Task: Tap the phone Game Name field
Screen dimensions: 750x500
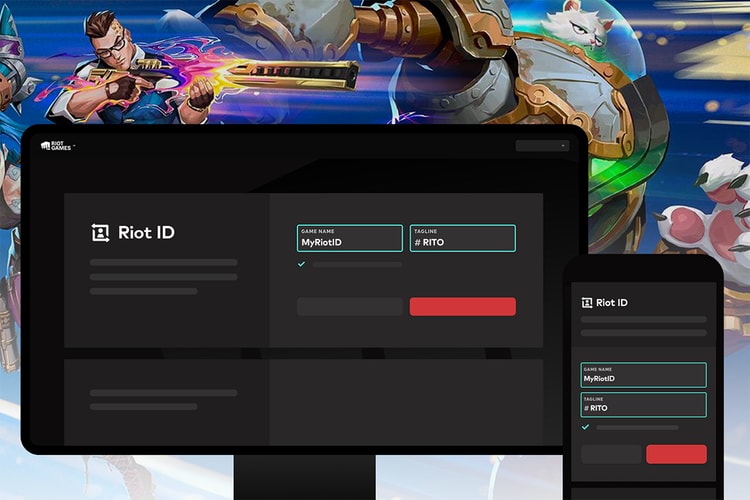Action: pos(644,375)
